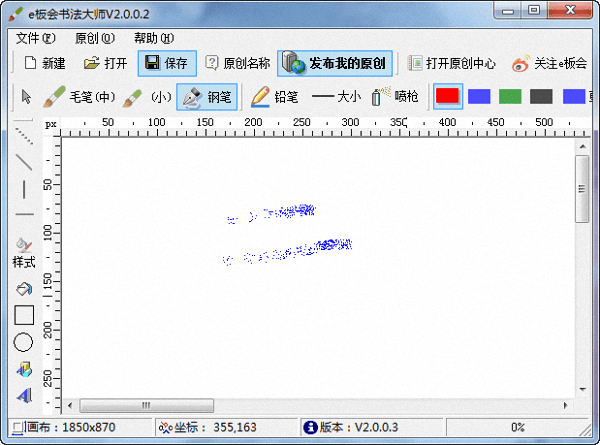Select the rectangle shape tool
Viewport: 600px width, 445px height.
pos(24,315)
